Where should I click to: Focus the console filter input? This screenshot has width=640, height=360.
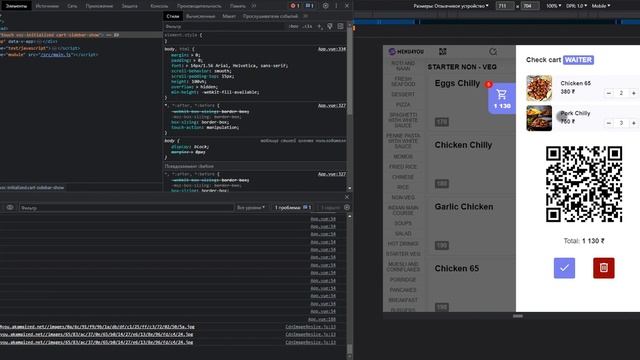[127, 208]
